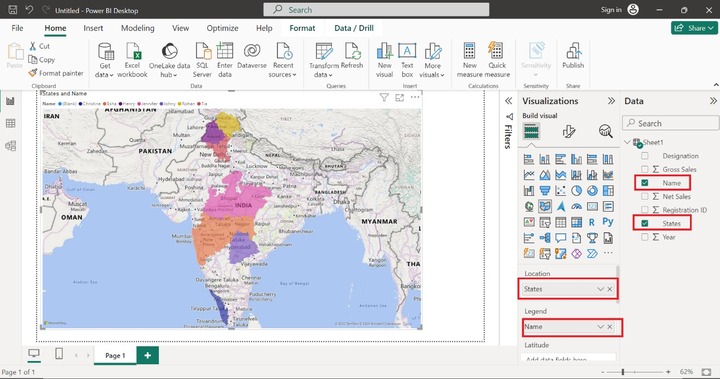Select the Scatter chart visual
The image size is (720, 379).
point(561,190)
